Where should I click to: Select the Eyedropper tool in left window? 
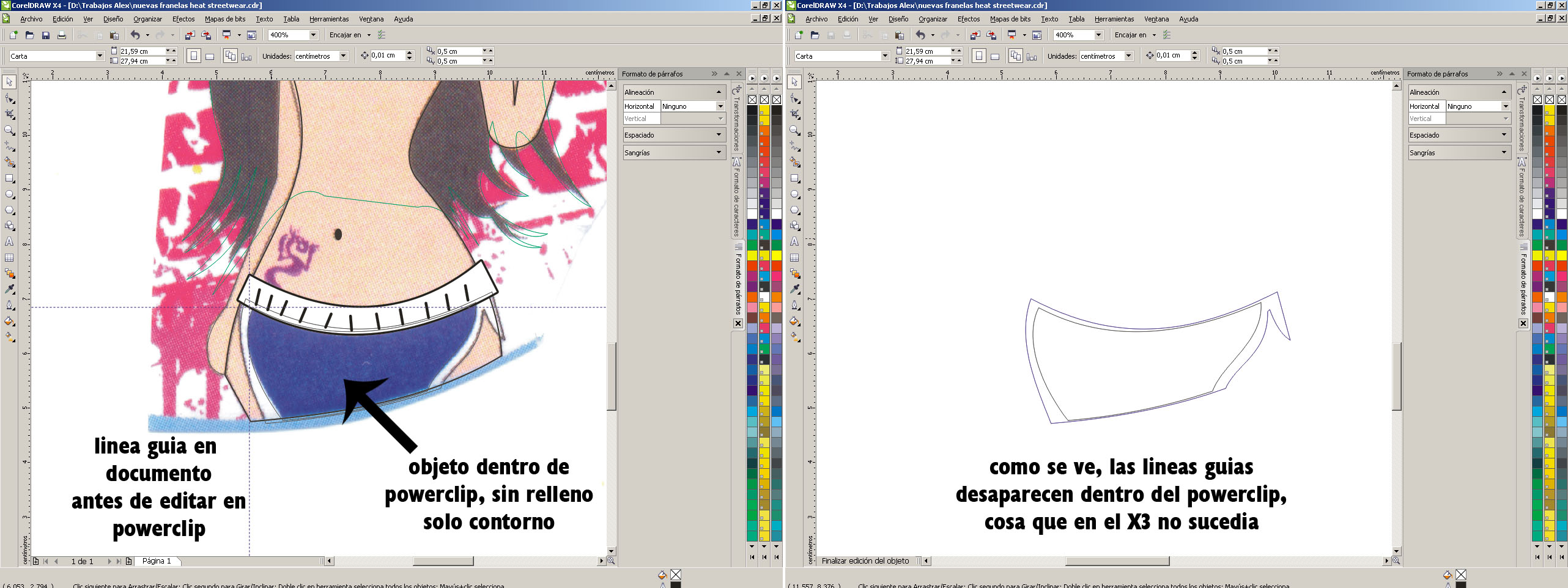[9, 289]
